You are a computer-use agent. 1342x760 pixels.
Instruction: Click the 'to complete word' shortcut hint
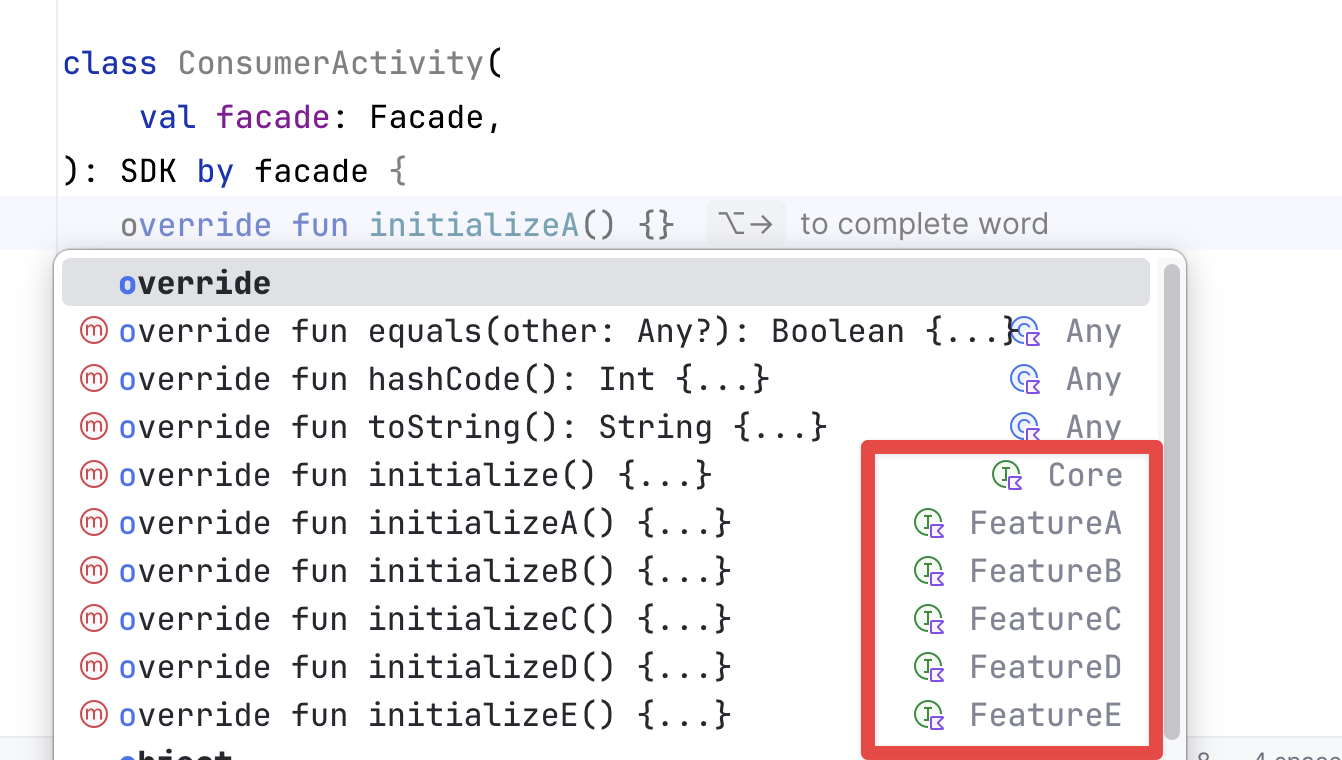(923, 224)
